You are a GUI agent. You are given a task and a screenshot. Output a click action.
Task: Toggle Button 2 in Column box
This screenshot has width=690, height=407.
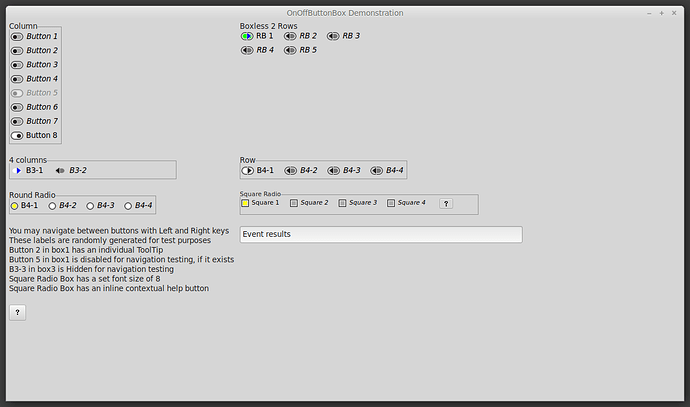34,51
